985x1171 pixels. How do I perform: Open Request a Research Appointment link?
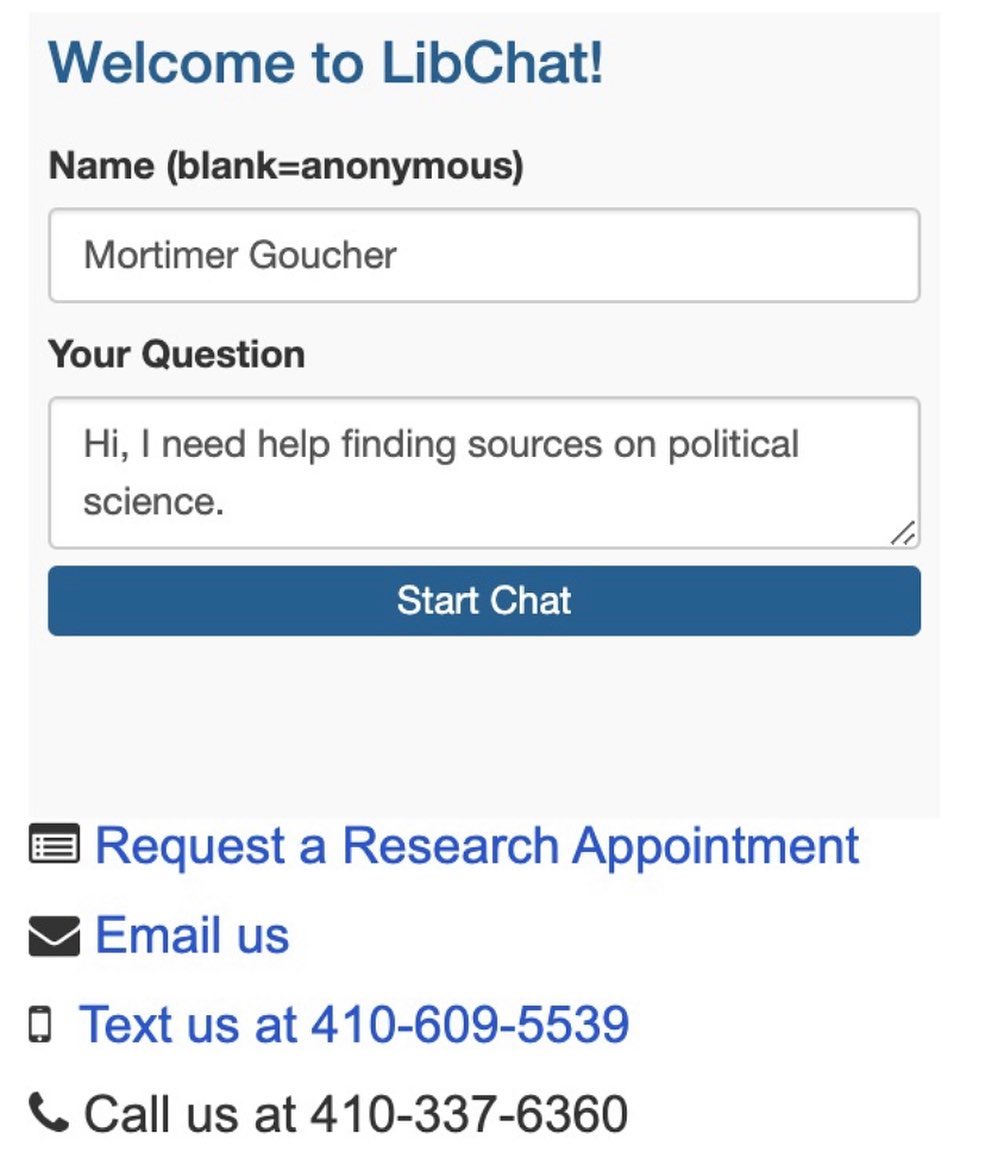pos(477,846)
